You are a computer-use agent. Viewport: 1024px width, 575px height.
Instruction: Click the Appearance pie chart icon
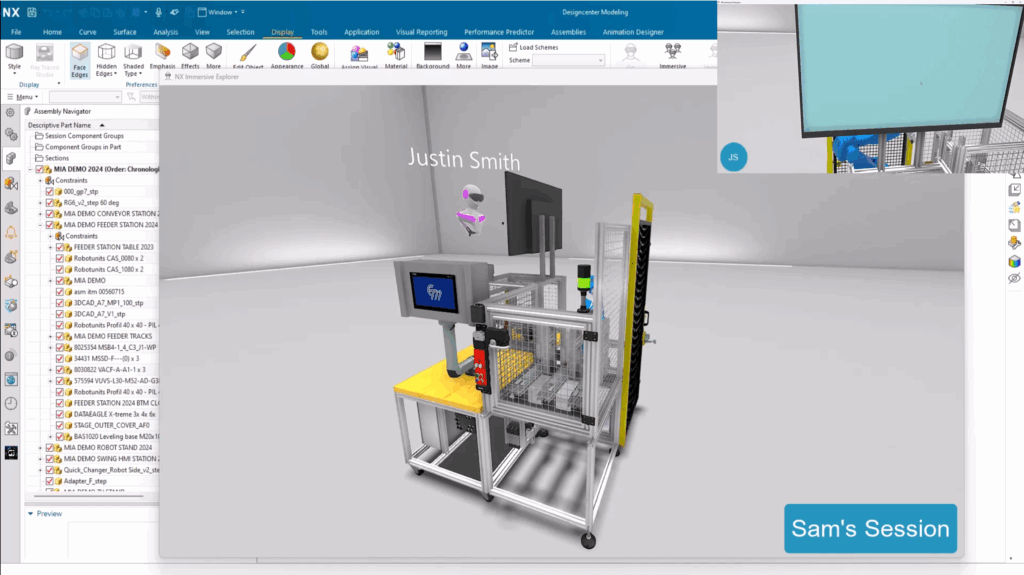click(286, 56)
